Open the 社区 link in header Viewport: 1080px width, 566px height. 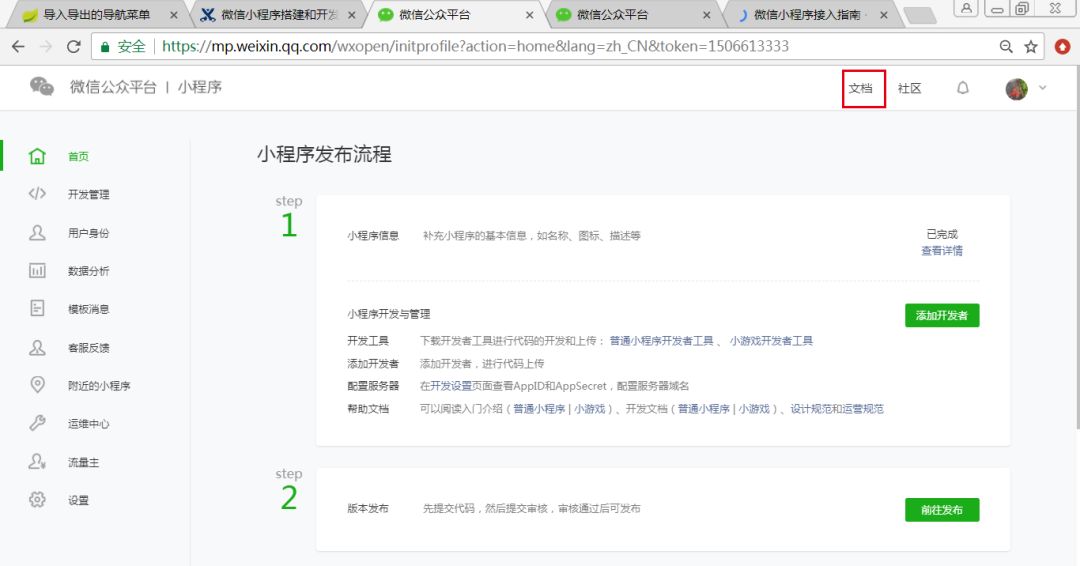(x=910, y=88)
